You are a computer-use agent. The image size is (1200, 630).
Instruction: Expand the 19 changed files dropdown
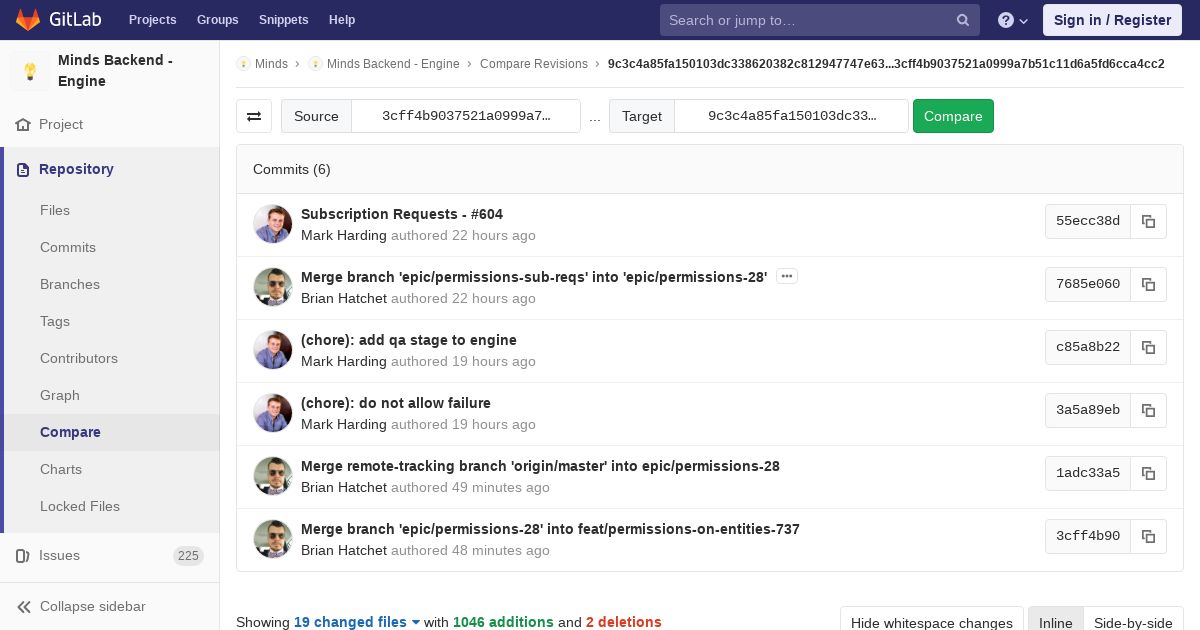[357, 622]
